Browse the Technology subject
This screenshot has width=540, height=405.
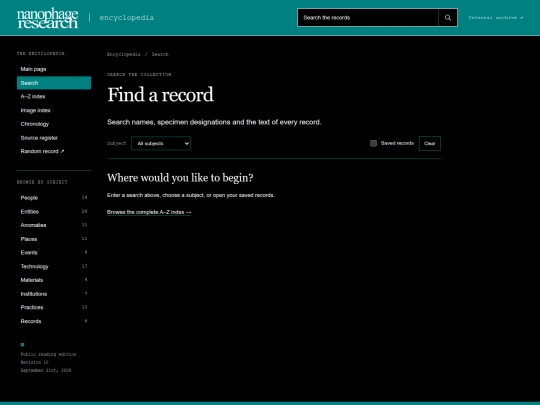pyautogui.click(x=54, y=266)
